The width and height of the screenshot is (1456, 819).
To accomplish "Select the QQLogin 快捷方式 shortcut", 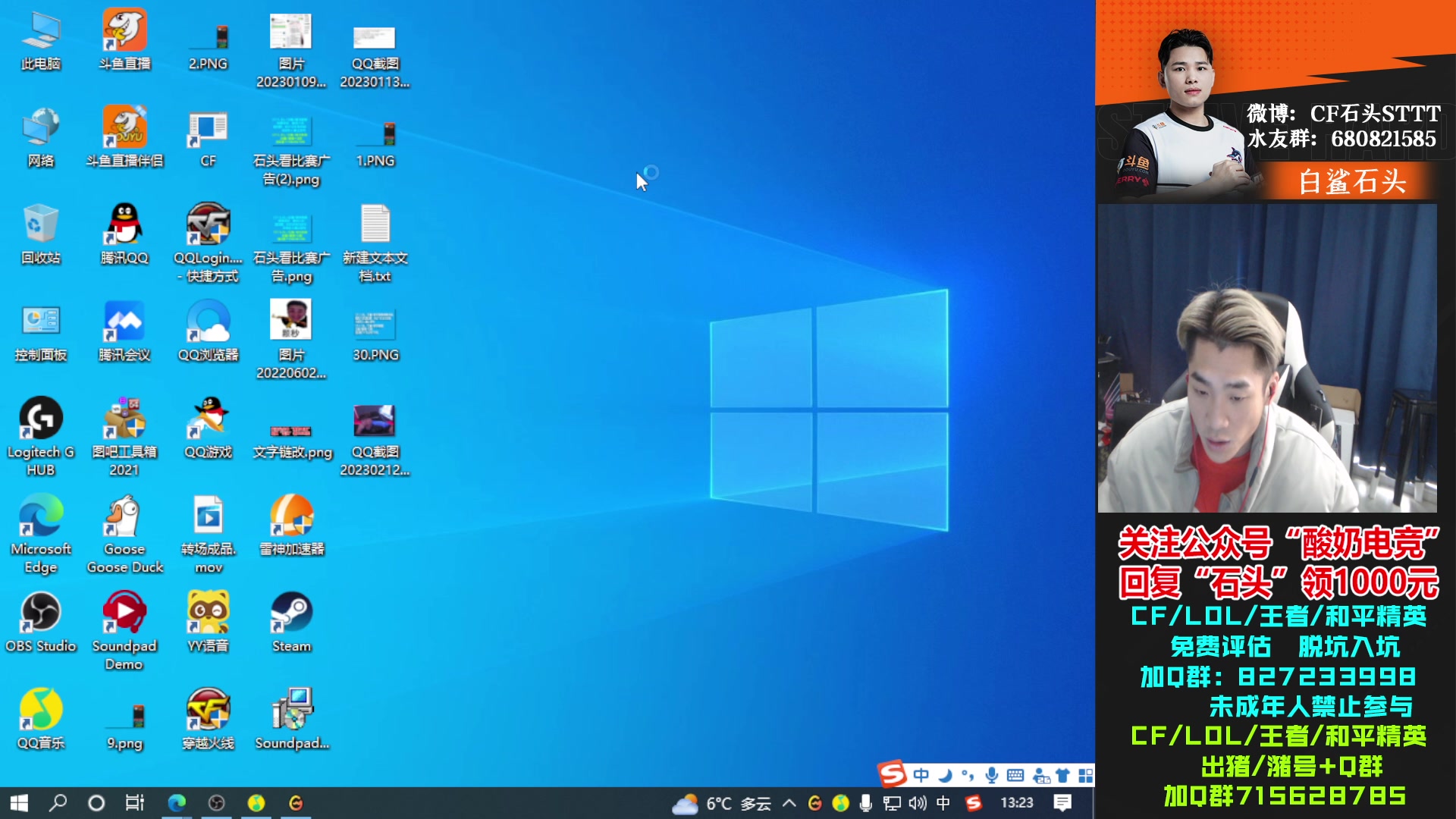I will [208, 243].
